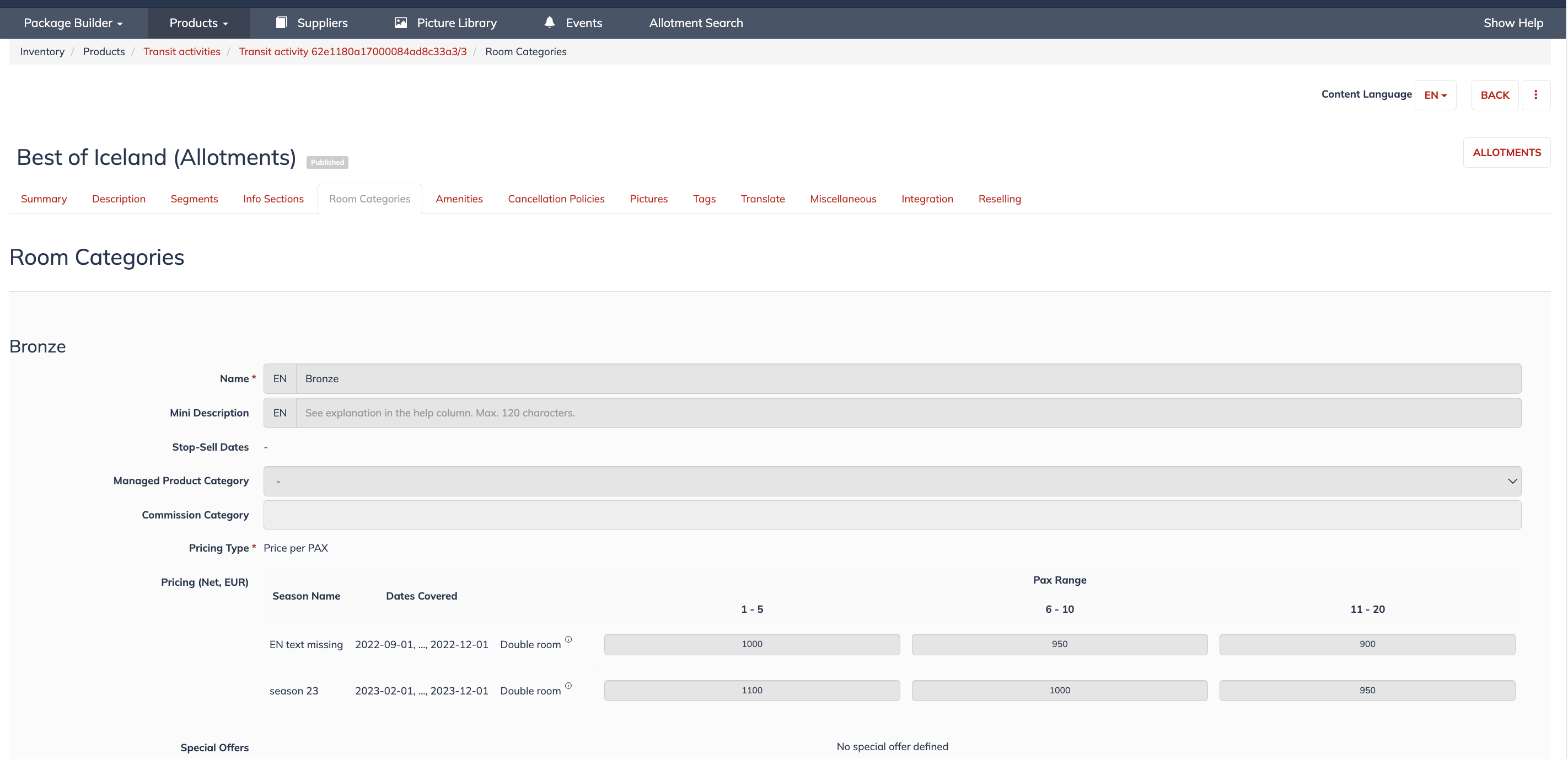Open the Package Builder dropdown menu

73,23
